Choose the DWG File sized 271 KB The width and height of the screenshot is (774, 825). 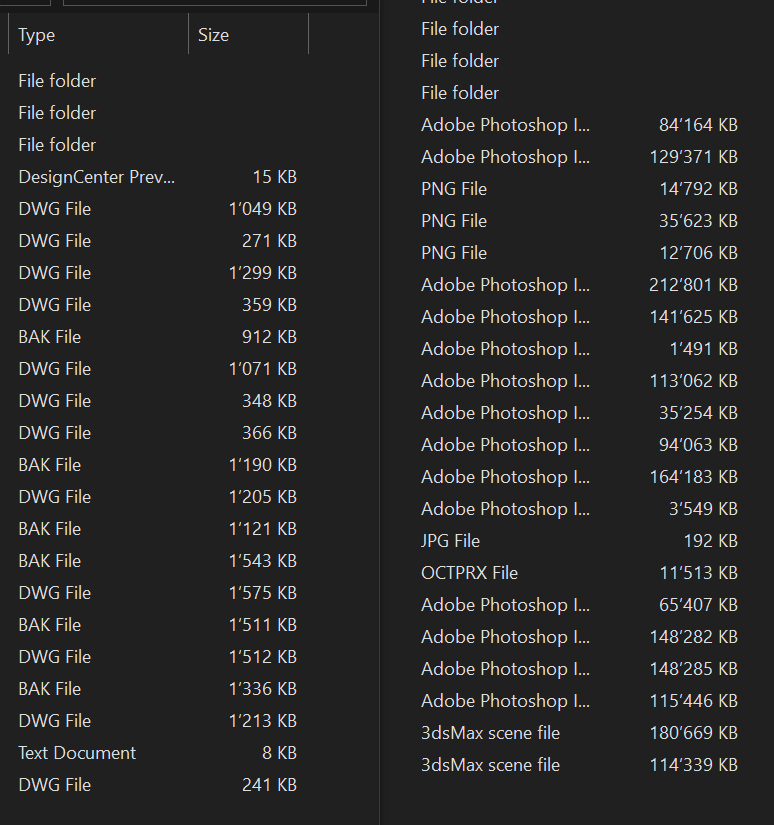pyautogui.click(x=55, y=241)
